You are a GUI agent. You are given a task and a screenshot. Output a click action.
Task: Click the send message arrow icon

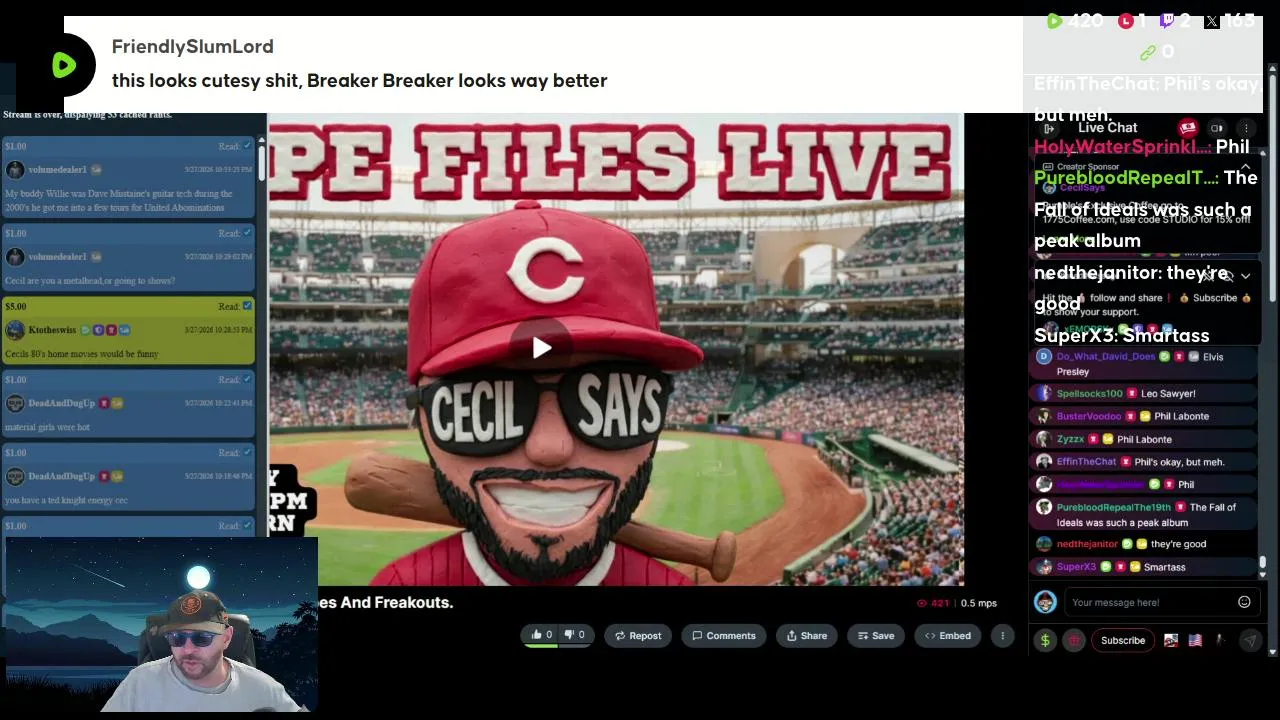pyautogui.click(x=1250, y=640)
